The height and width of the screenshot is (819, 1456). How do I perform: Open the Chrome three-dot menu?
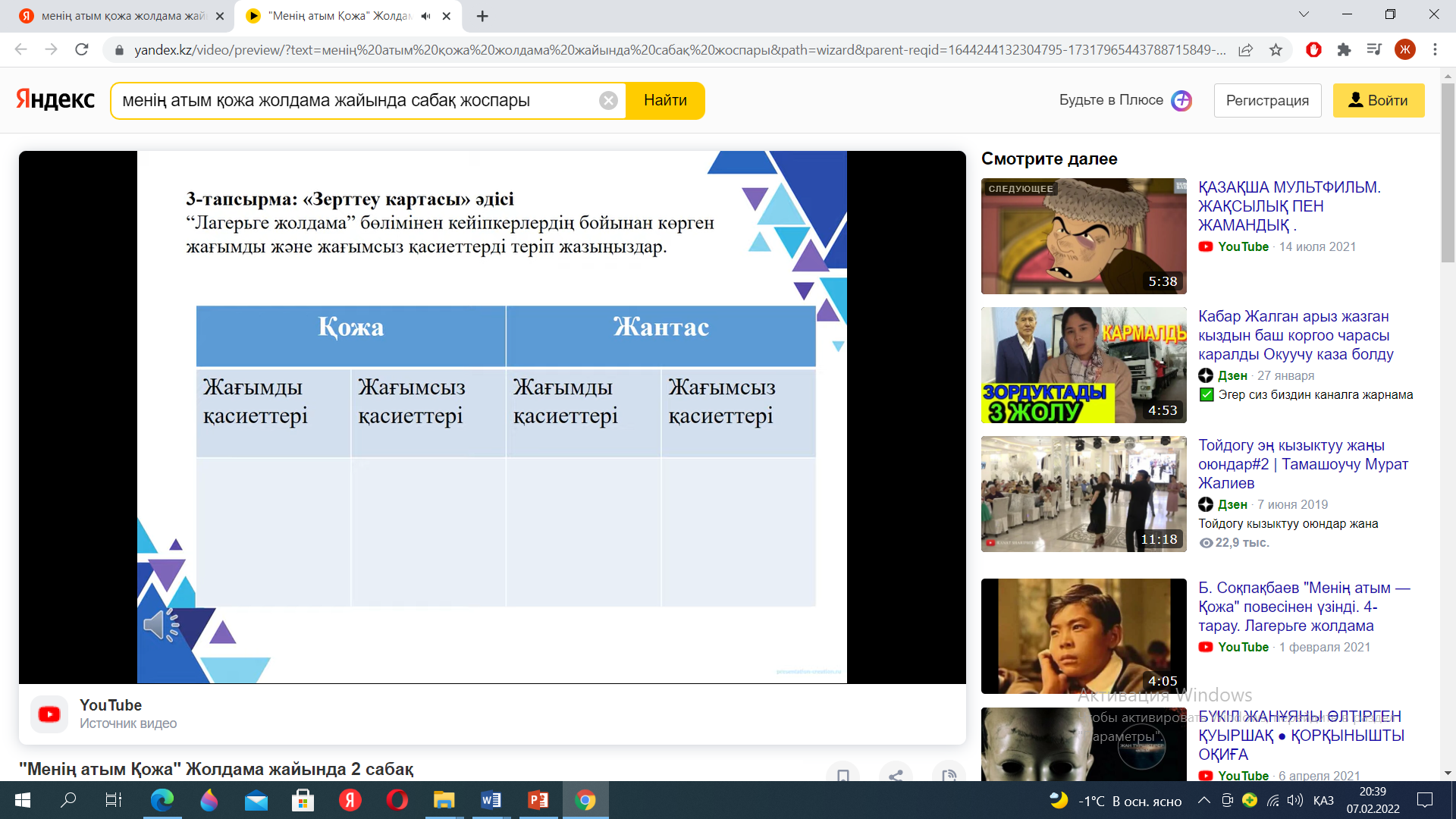pos(1435,50)
